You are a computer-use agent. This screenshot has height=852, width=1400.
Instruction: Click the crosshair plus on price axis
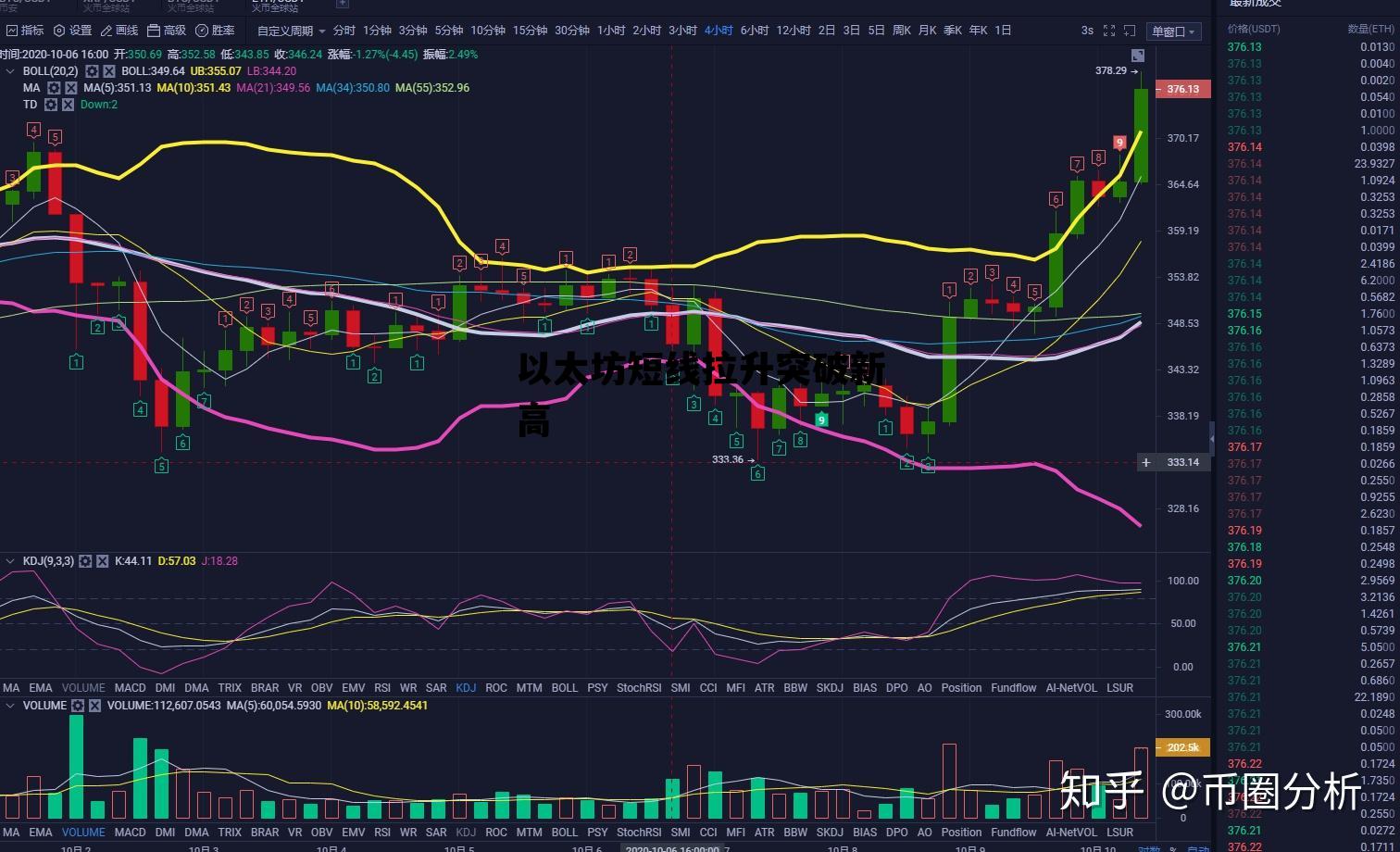point(1146,462)
